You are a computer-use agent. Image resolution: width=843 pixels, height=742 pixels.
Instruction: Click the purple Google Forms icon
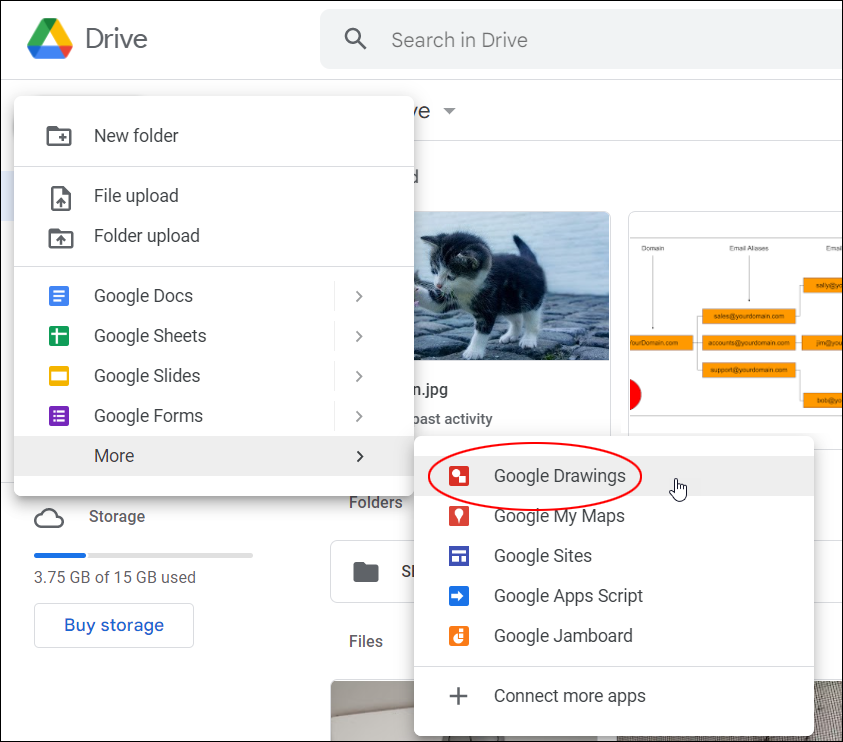click(59, 416)
